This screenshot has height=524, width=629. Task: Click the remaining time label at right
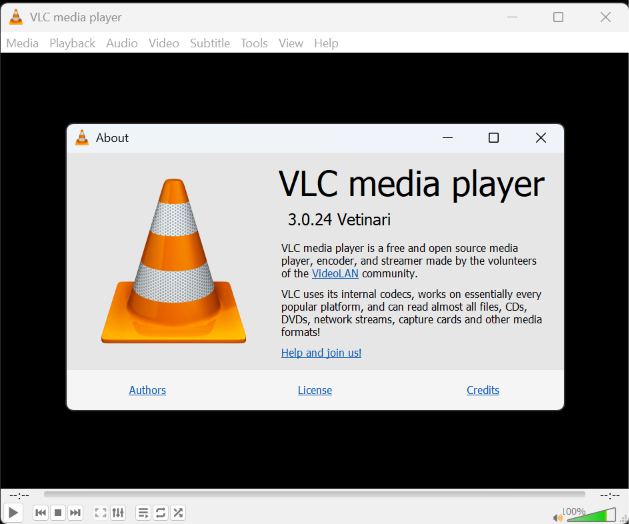pyautogui.click(x=610, y=496)
